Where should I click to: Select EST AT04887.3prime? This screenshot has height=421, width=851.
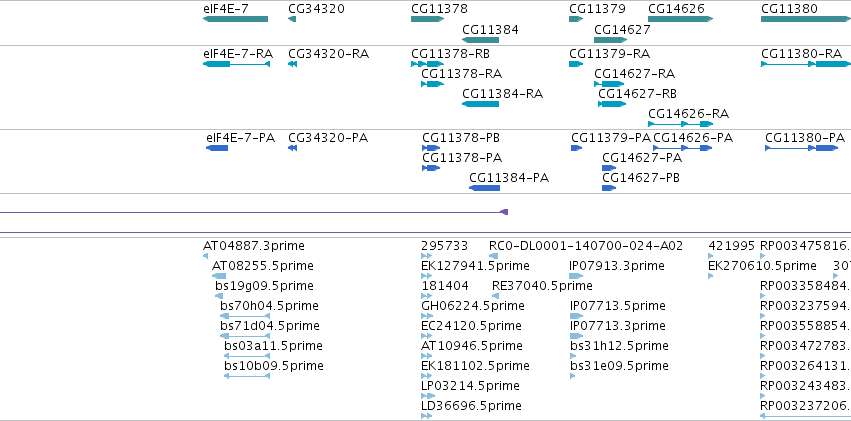(205, 256)
